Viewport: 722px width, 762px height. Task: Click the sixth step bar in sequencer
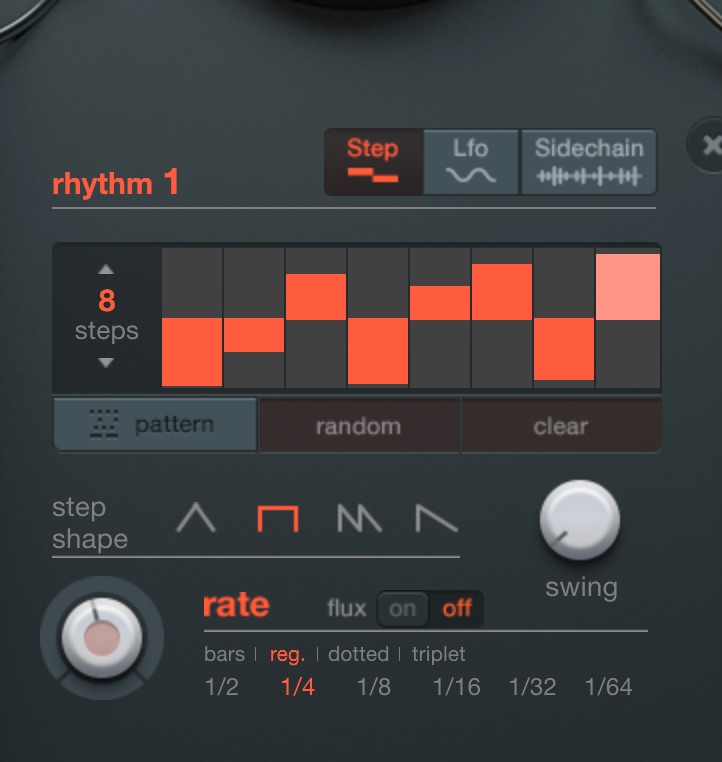click(502, 292)
